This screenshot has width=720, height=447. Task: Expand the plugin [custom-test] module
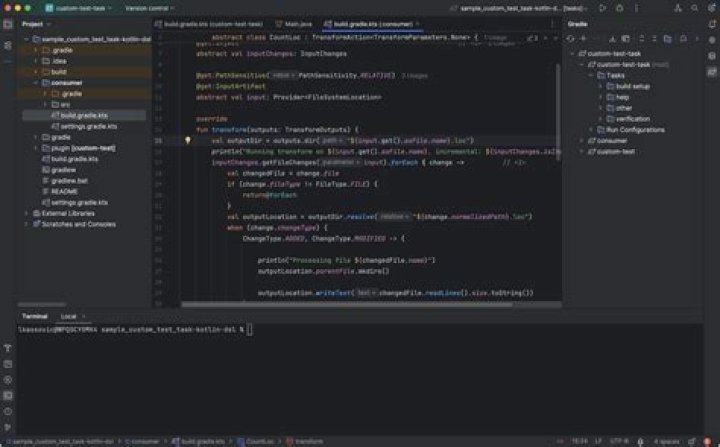pos(36,148)
